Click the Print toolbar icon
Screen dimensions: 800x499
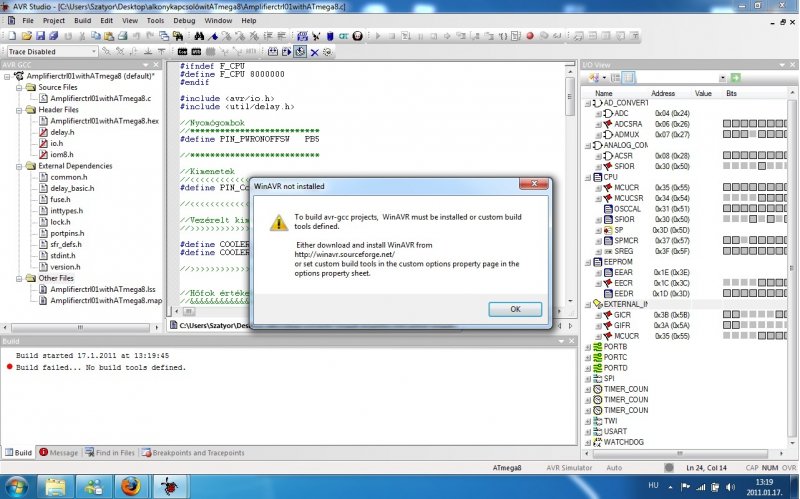click(122, 36)
